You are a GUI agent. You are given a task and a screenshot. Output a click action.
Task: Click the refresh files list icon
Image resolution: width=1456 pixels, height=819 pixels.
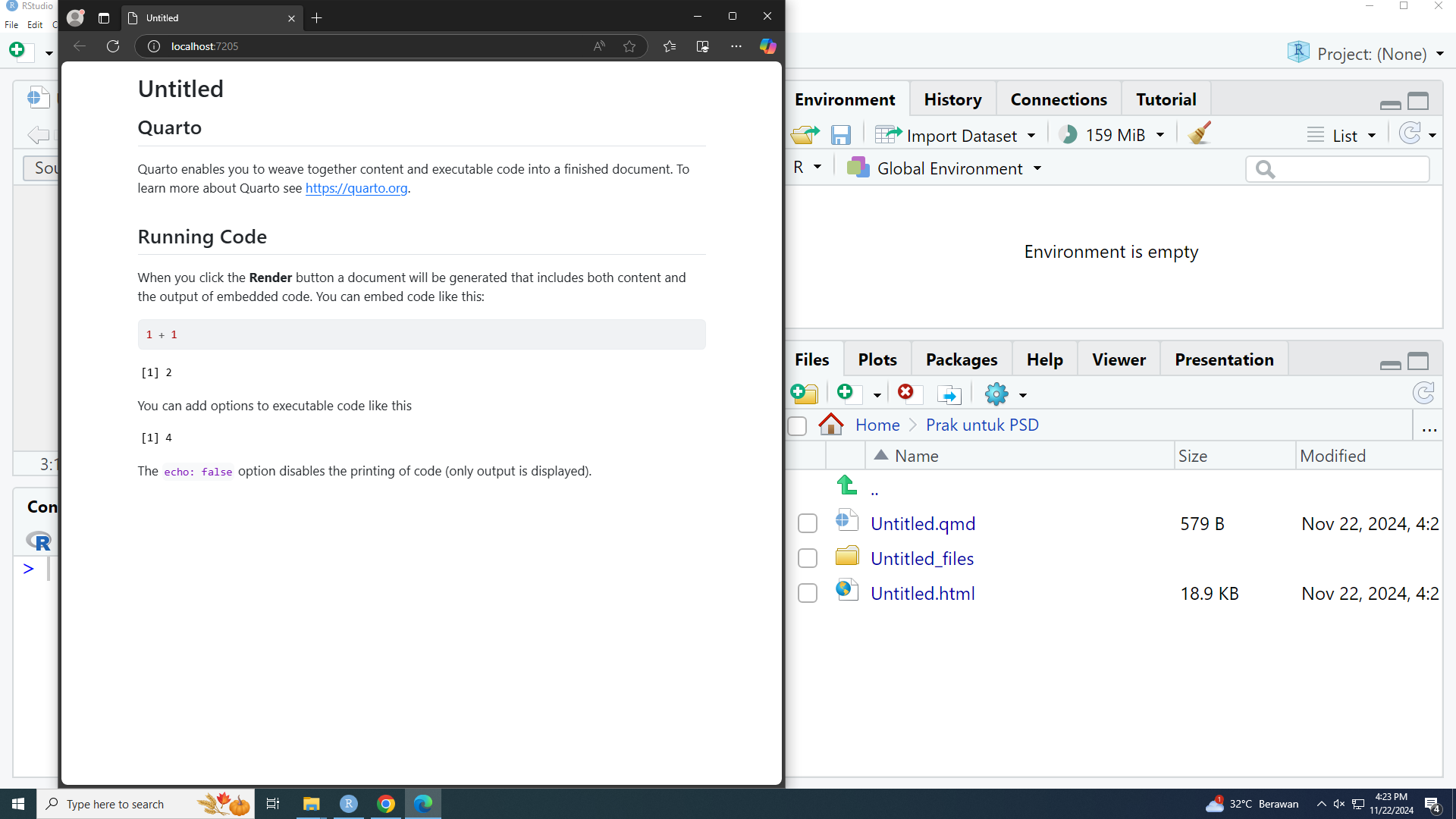pyautogui.click(x=1423, y=393)
